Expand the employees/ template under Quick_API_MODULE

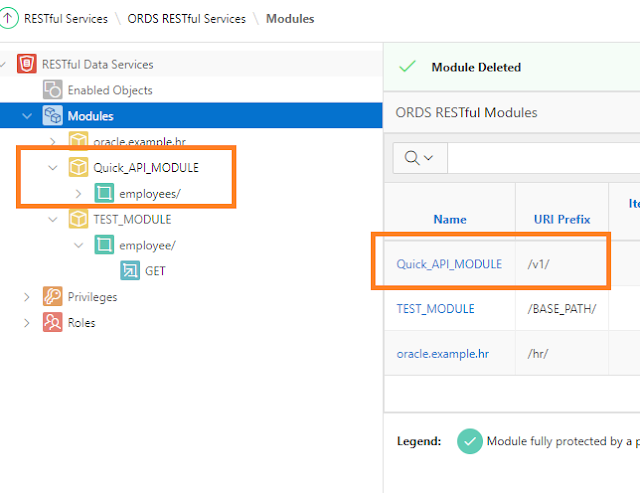(78, 193)
